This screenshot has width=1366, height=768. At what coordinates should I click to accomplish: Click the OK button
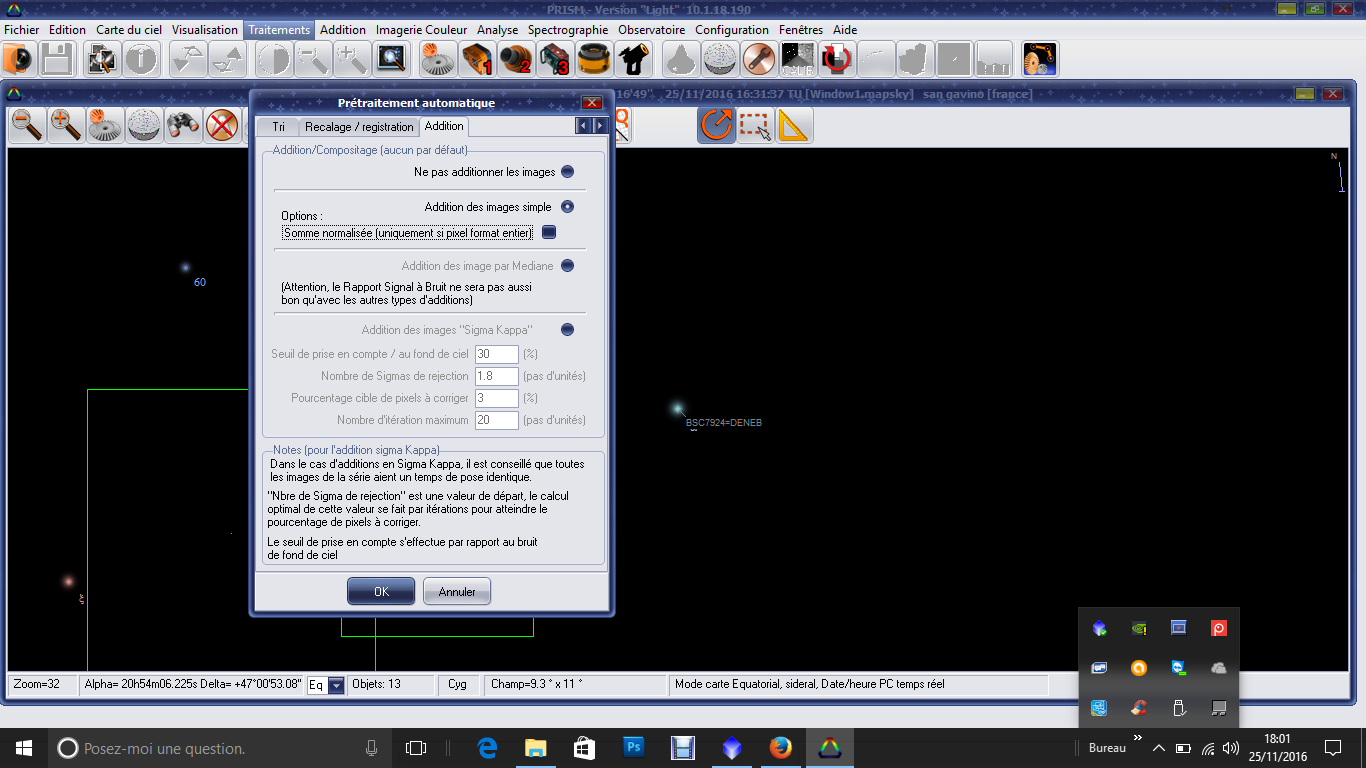381,591
